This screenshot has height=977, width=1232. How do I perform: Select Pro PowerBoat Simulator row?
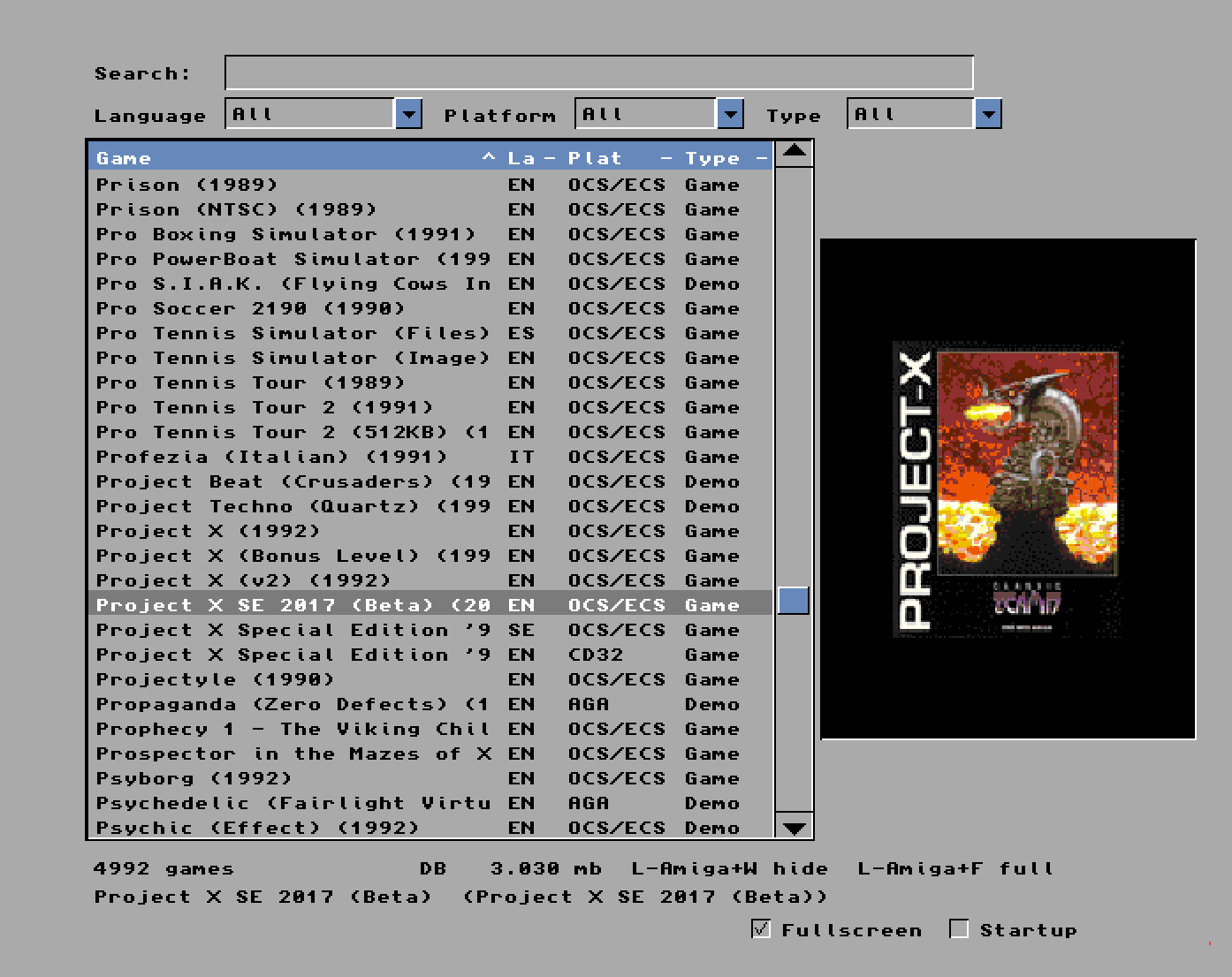pos(430,259)
